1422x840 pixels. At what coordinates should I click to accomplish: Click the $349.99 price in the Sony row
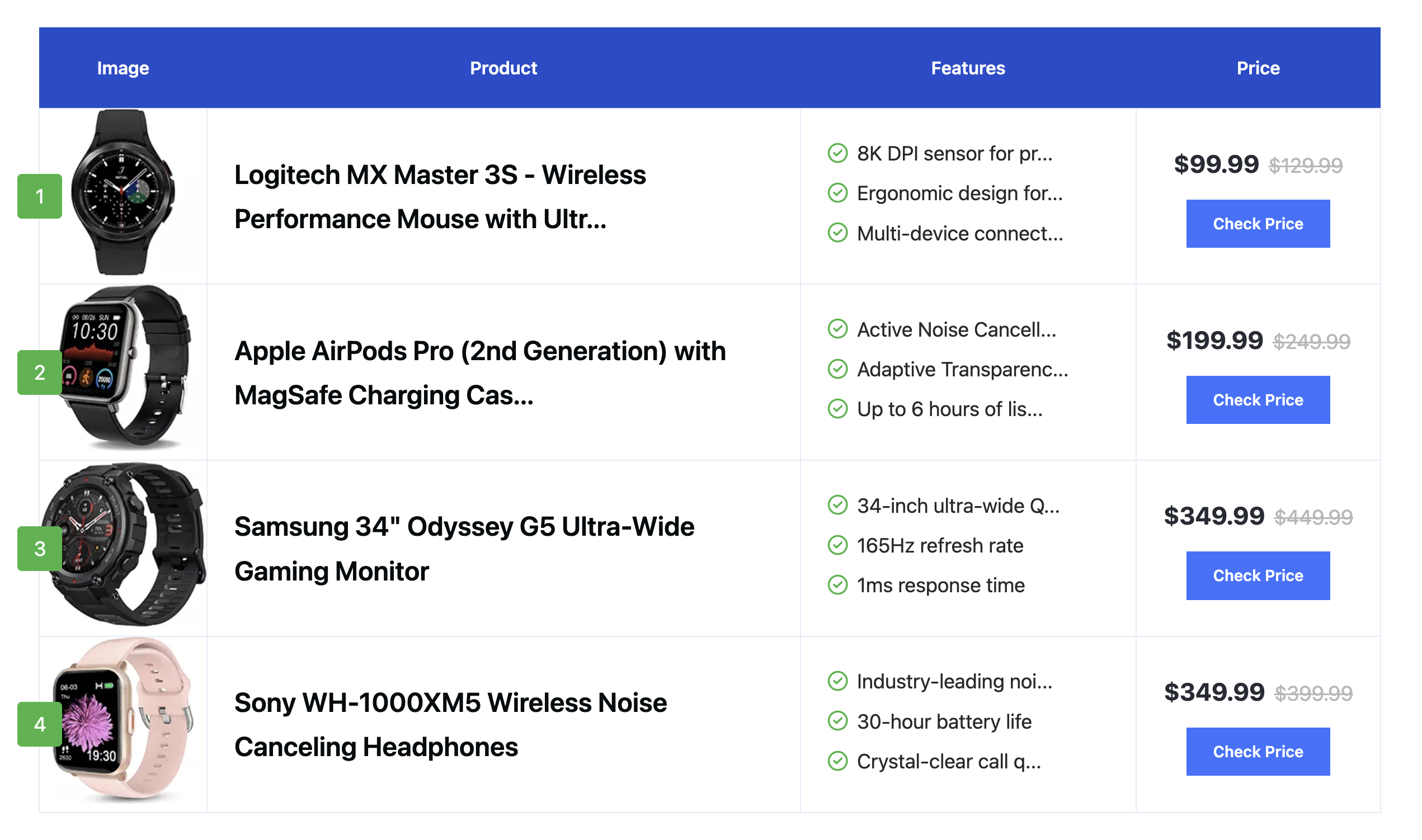click(1213, 692)
